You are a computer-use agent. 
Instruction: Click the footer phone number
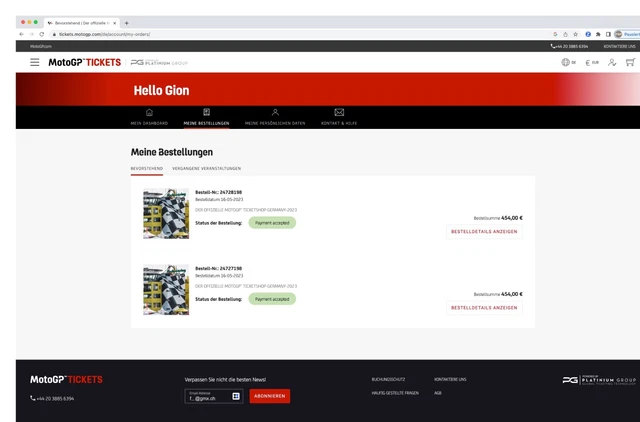[52, 399]
